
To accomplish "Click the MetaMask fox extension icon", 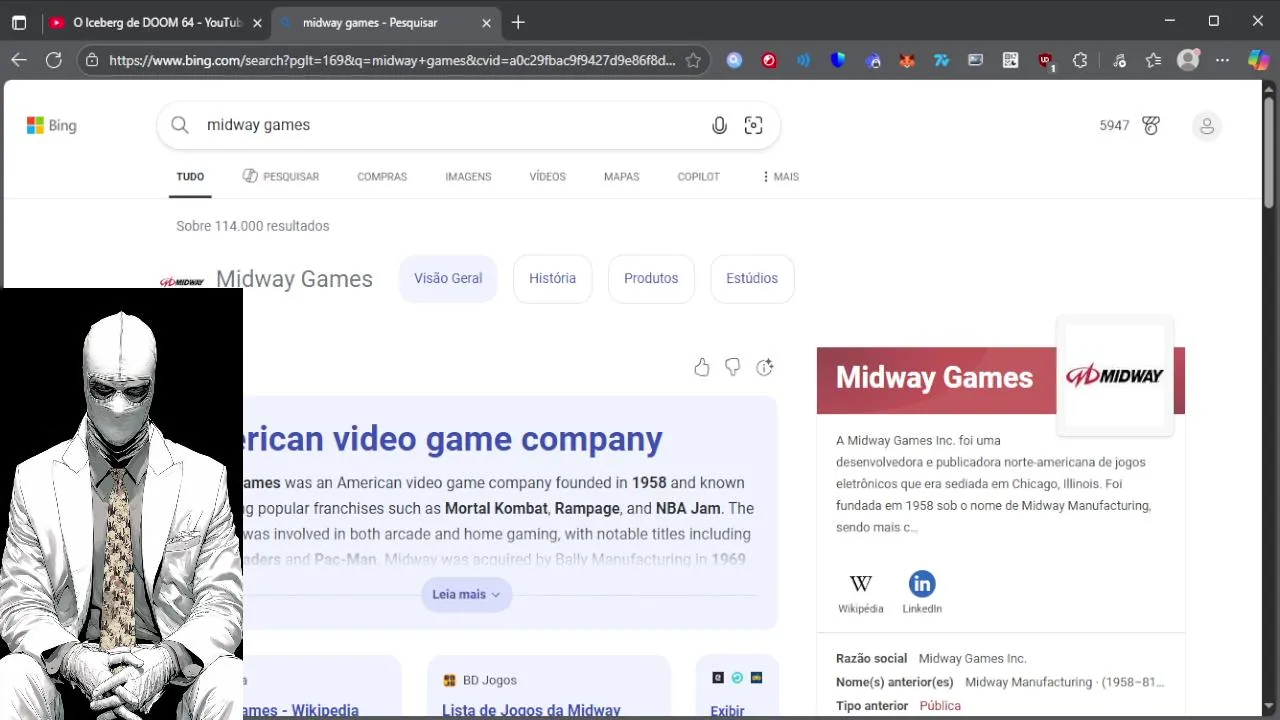I will 907,60.
